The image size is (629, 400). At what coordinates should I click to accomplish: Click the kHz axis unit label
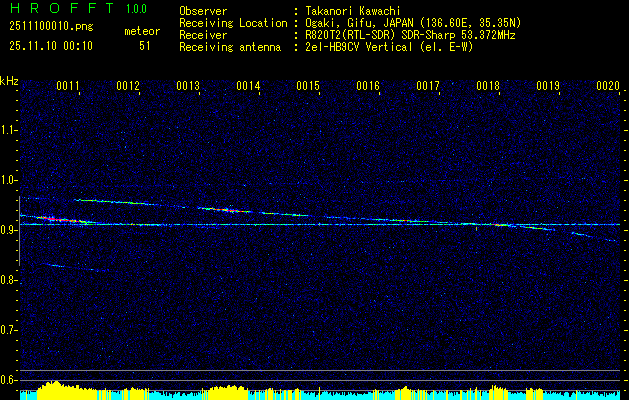pos(9,80)
